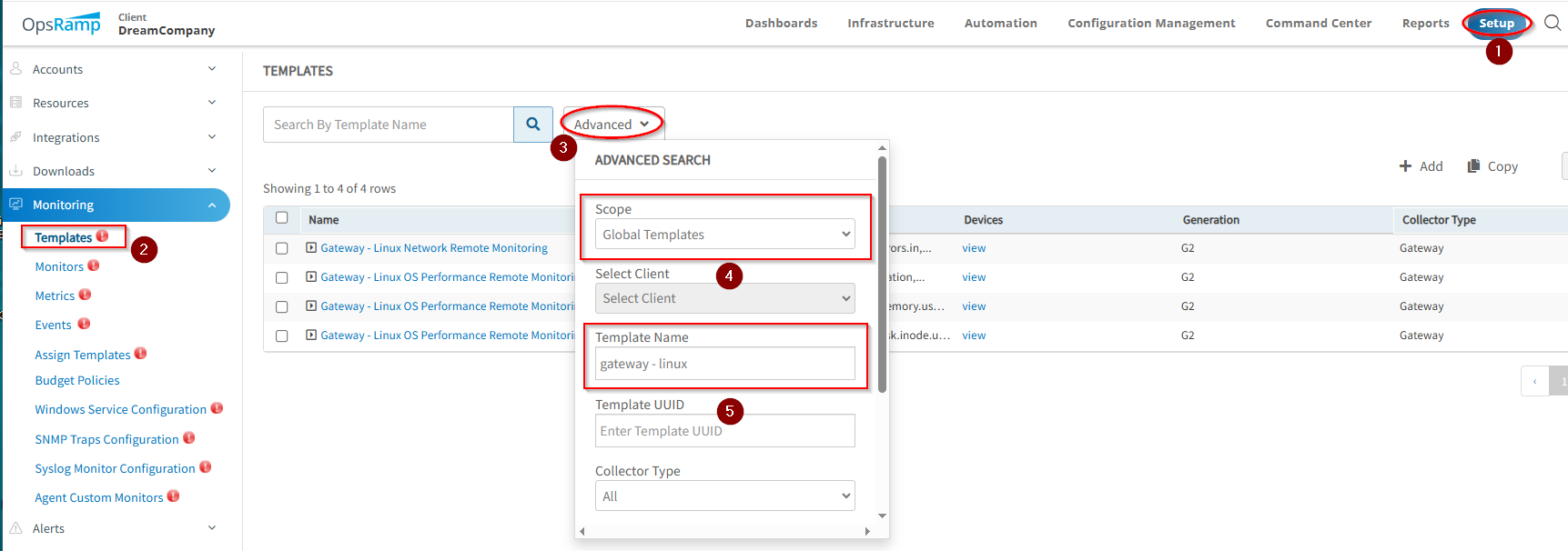Click view link in last Devices row

pos(974,335)
